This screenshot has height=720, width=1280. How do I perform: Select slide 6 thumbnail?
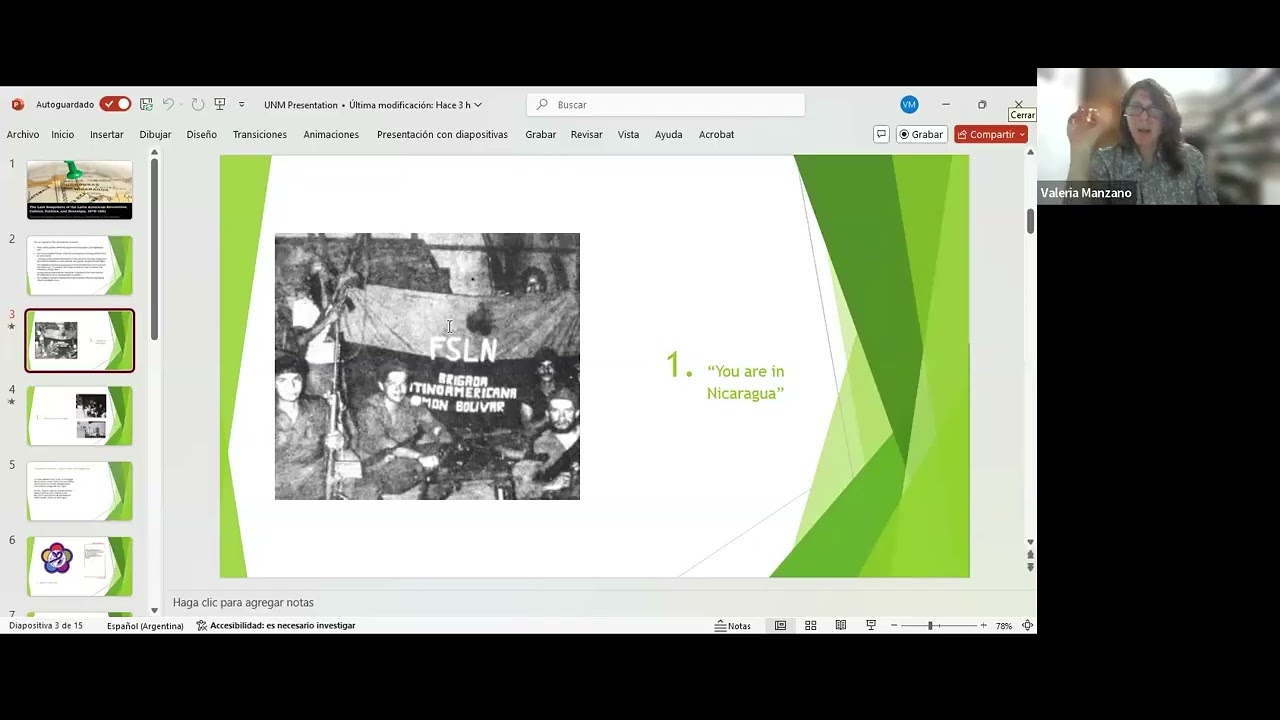coord(80,566)
